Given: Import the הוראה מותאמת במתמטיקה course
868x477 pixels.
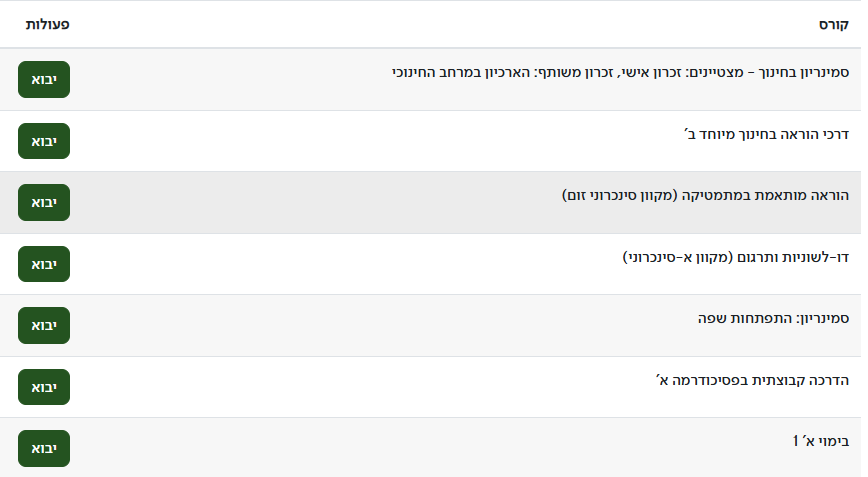Looking at the screenshot, I should (44, 202).
